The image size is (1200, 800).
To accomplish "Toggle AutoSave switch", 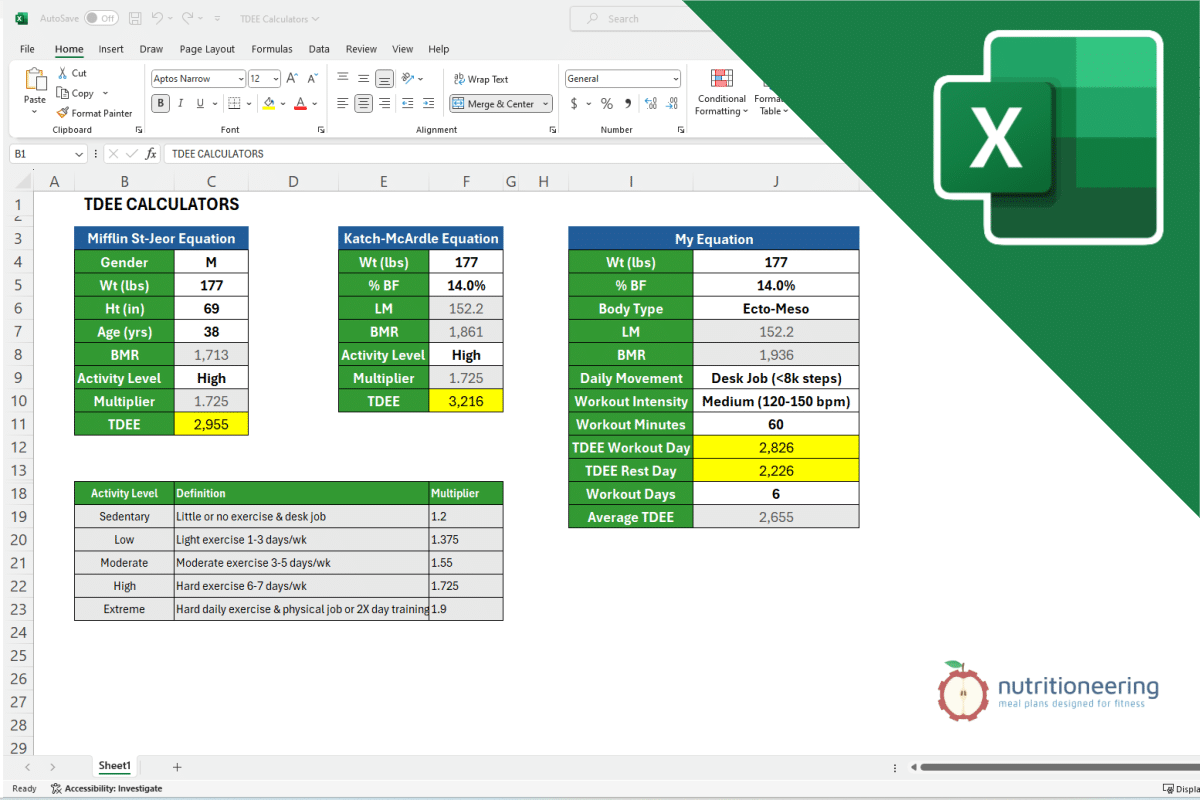I will pos(100,18).
